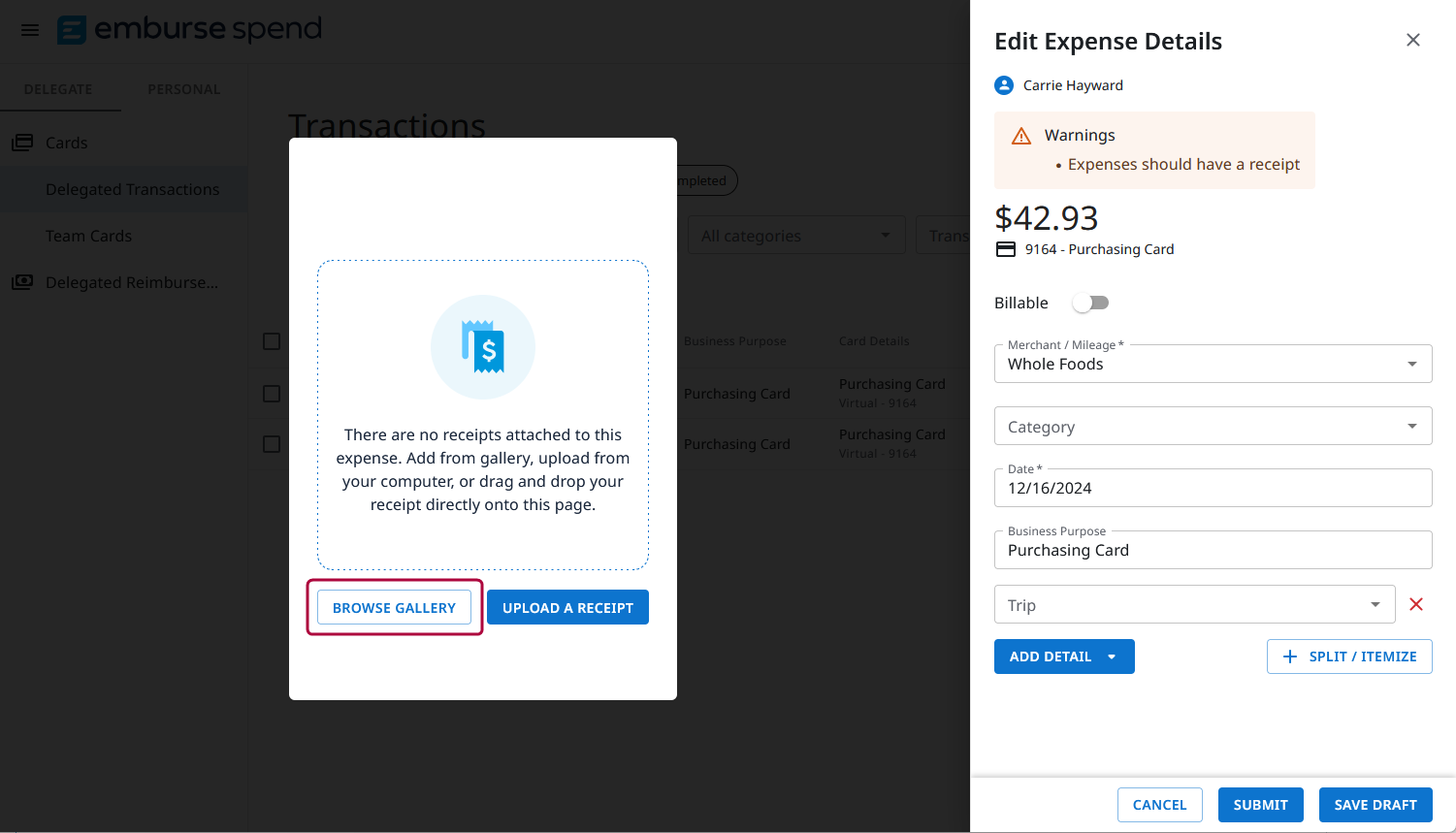Remove the Trip field with the red X
1456x833 pixels.
coord(1416,604)
